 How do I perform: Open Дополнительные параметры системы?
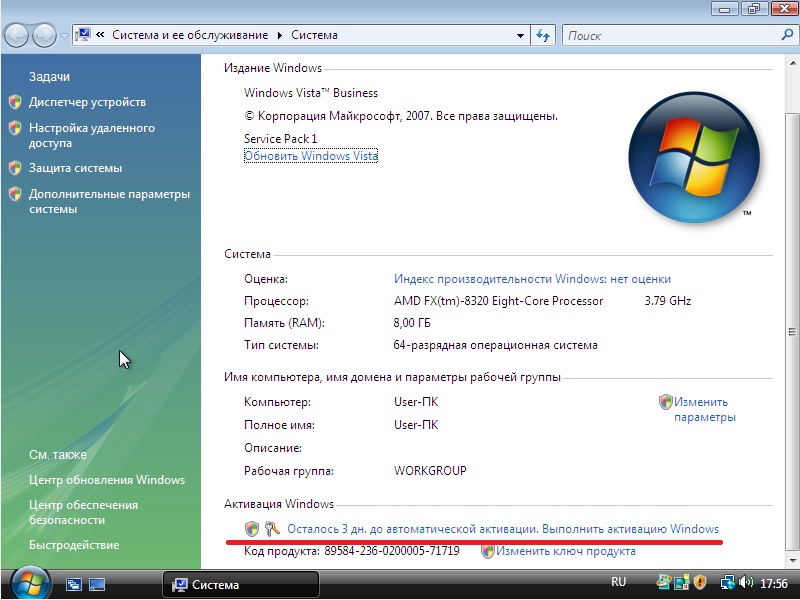tap(109, 202)
